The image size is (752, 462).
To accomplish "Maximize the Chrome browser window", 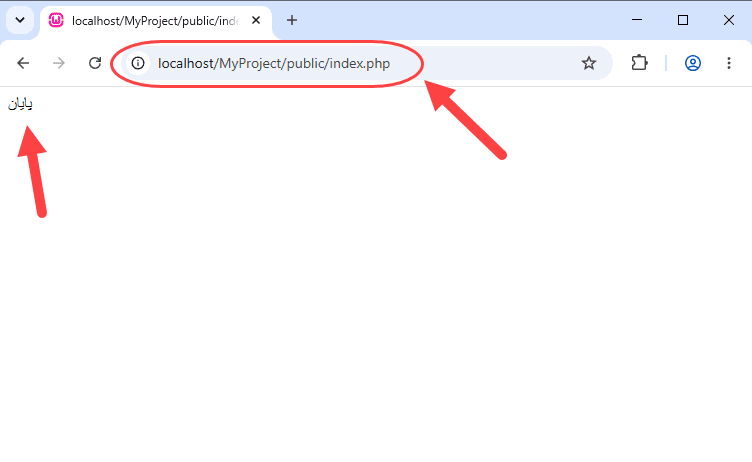I will pyautogui.click(x=683, y=20).
